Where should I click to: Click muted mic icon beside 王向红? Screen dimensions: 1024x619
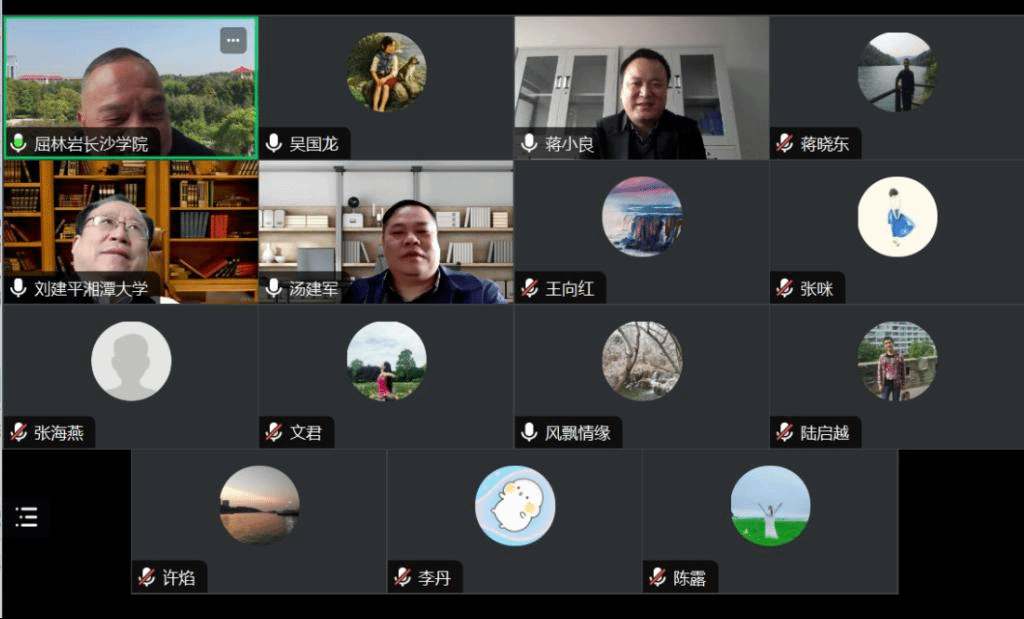pyautogui.click(x=530, y=289)
